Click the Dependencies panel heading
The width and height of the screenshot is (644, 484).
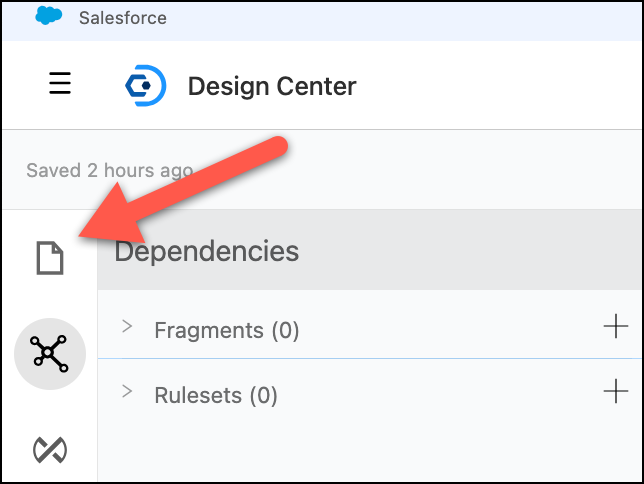(x=206, y=250)
